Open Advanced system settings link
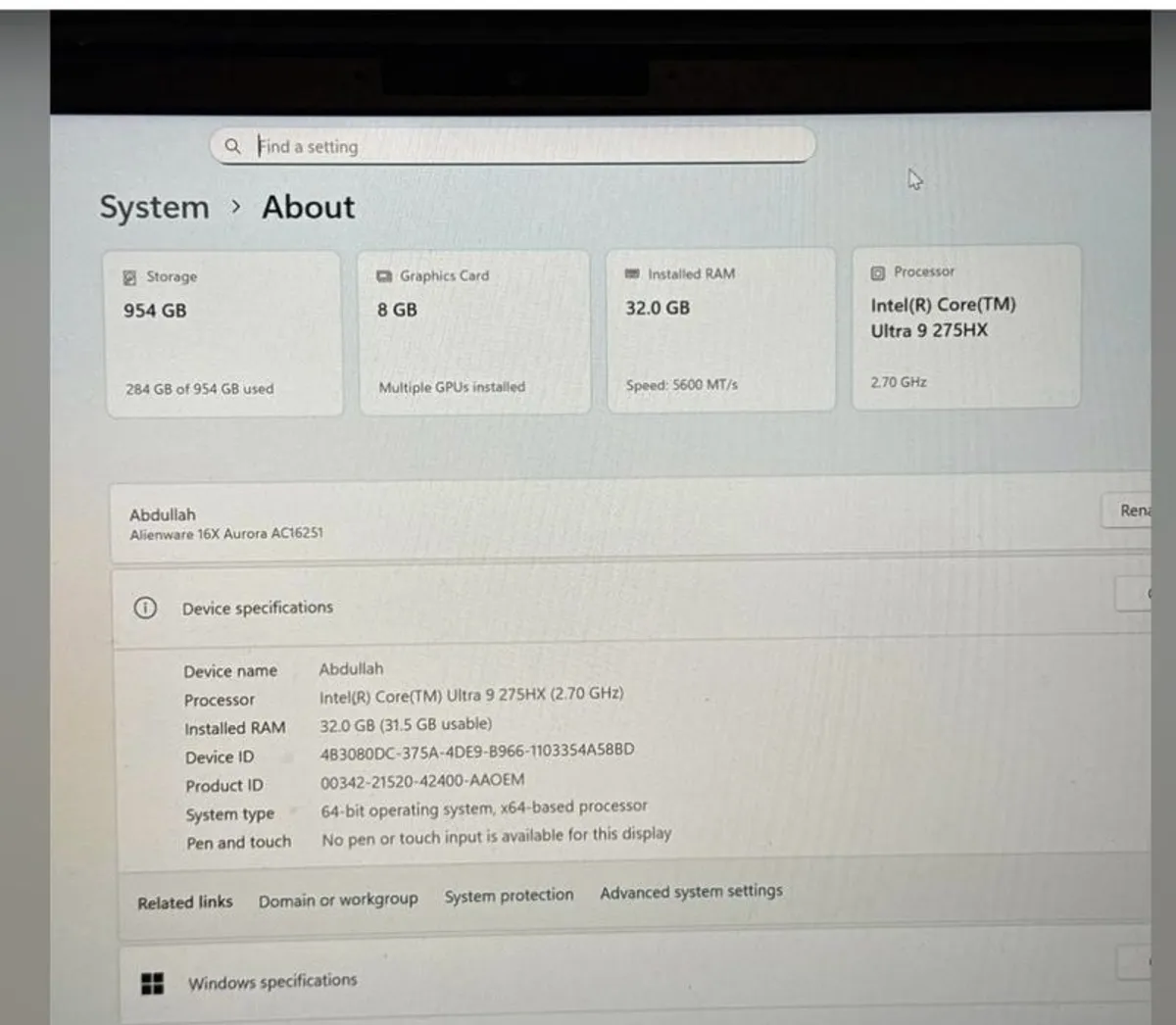The height and width of the screenshot is (1025, 1176). point(691,892)
